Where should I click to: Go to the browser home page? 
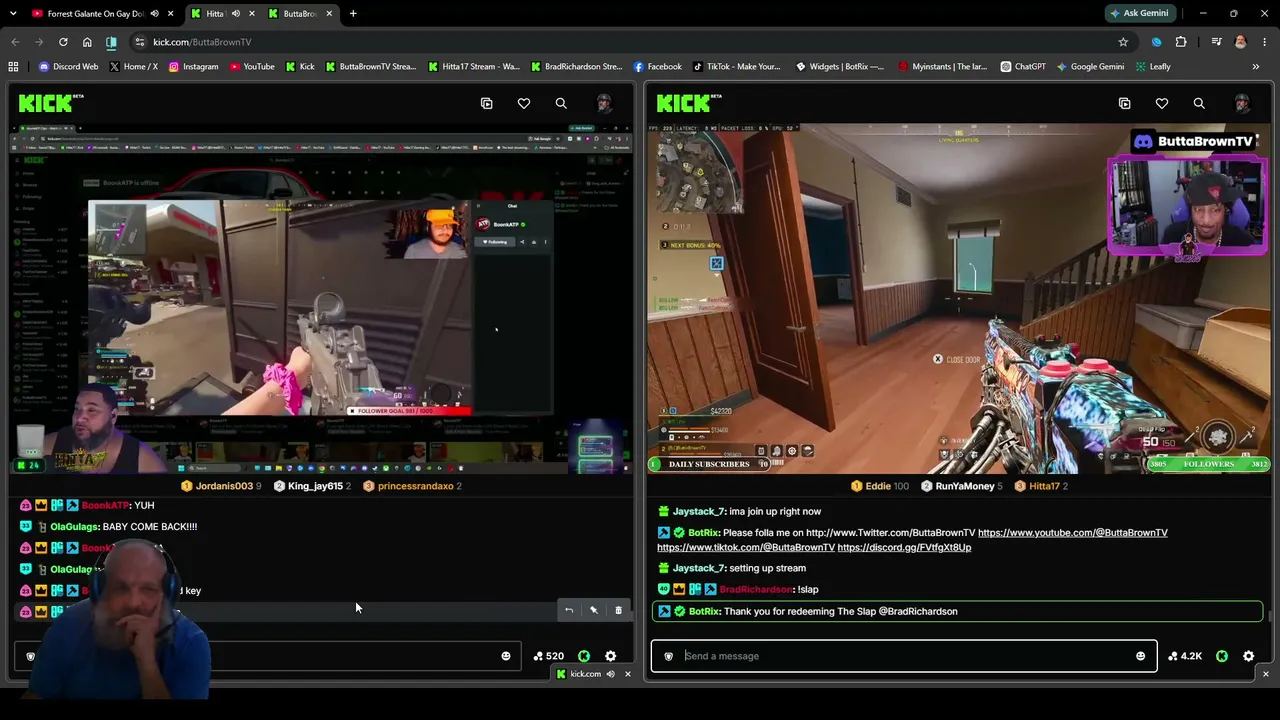coord(87,42)
